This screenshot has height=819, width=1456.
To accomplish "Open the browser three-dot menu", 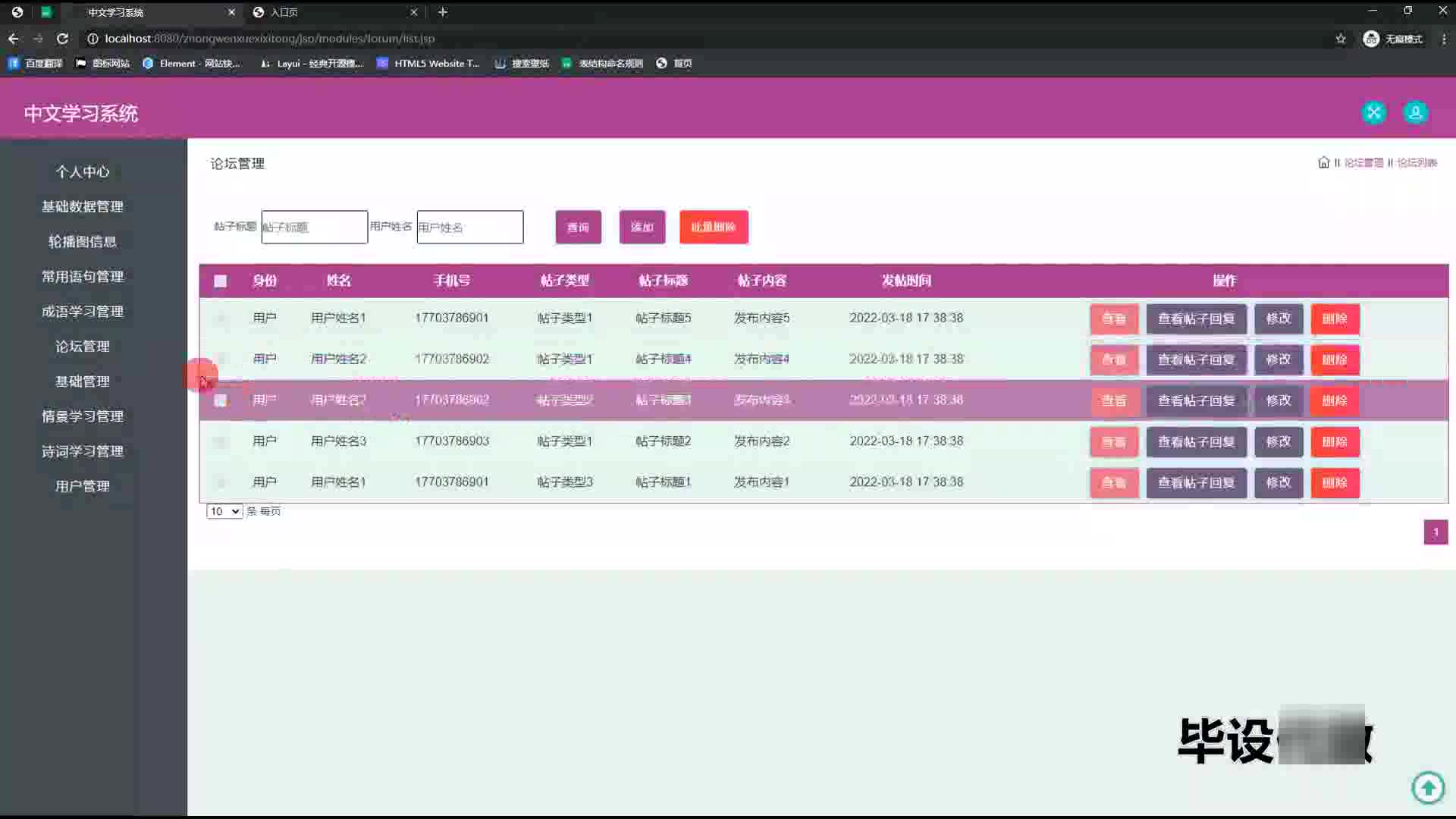I will coord(1443,39).
